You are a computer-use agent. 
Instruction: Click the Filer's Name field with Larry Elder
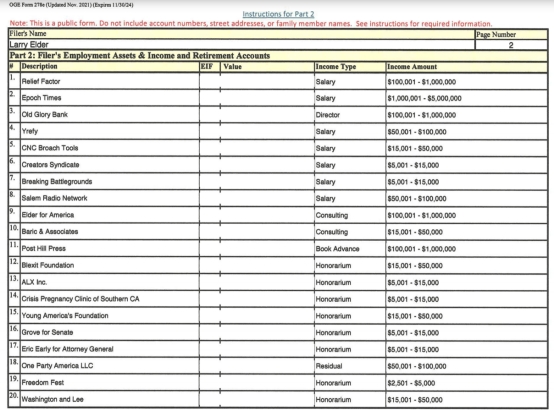tap(242, 45)
